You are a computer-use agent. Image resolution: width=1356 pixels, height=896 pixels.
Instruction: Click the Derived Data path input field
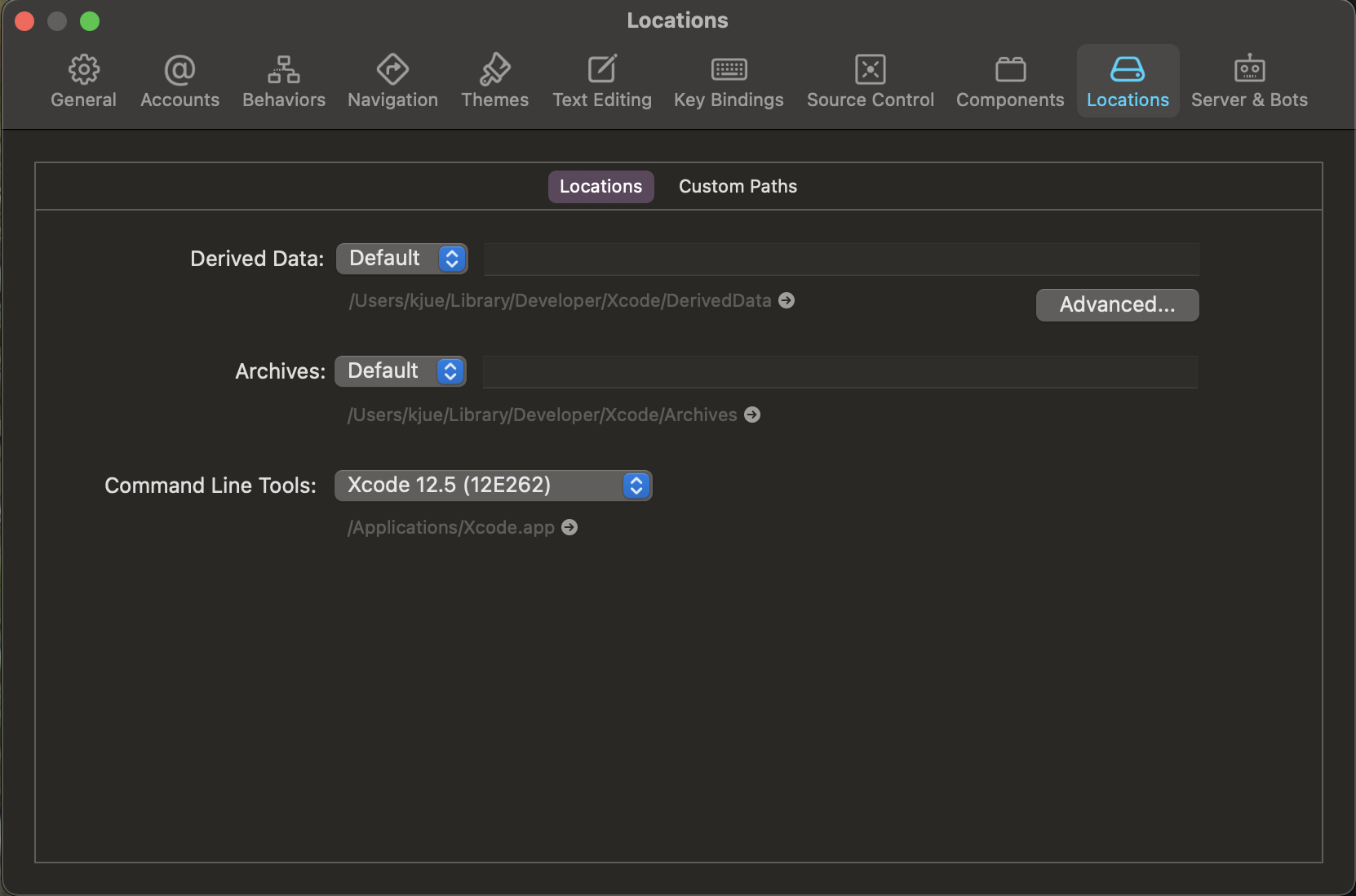[840, 258]
